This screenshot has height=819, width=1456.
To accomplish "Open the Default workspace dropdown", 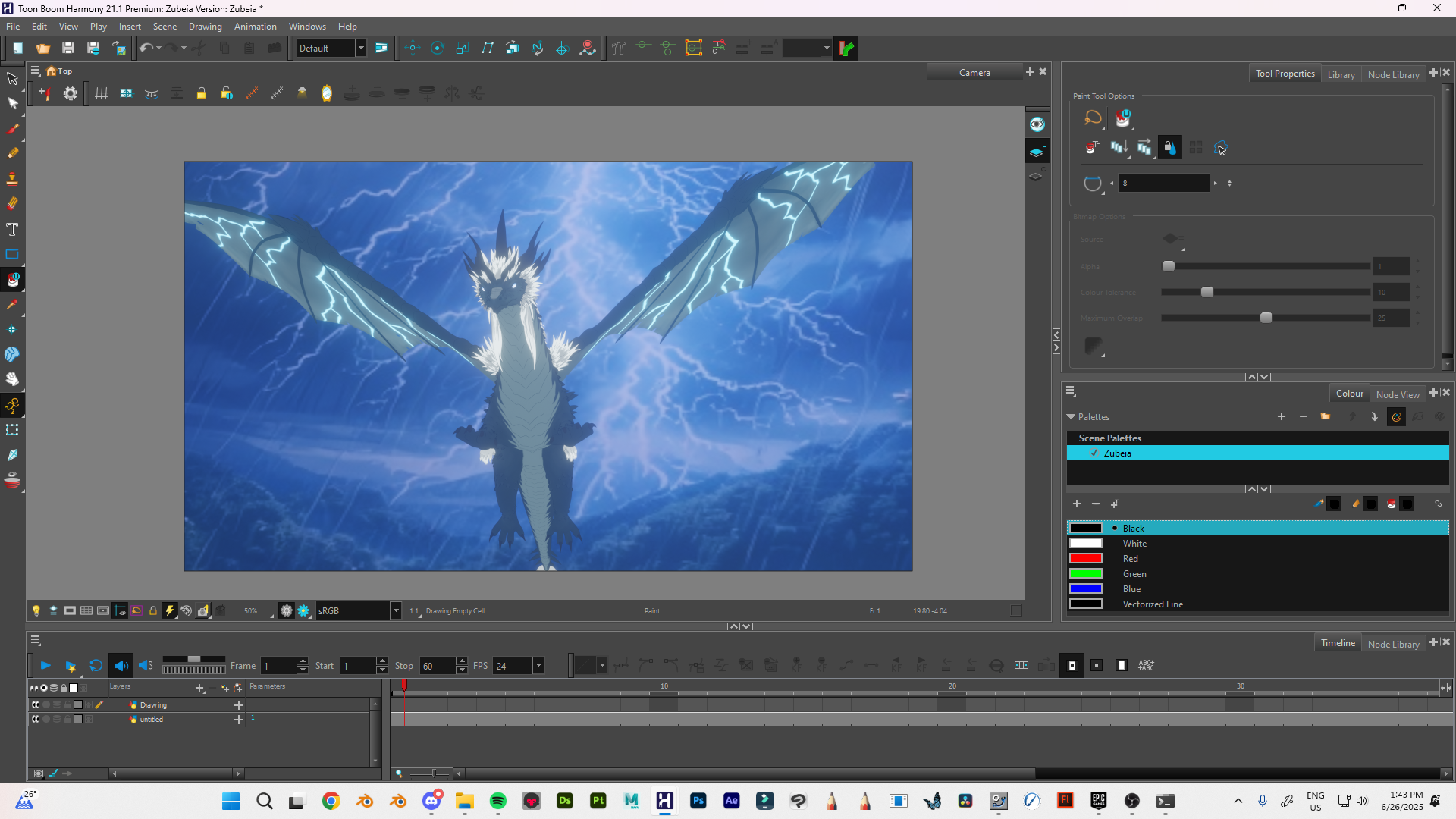I will click(x=361, y=48).
